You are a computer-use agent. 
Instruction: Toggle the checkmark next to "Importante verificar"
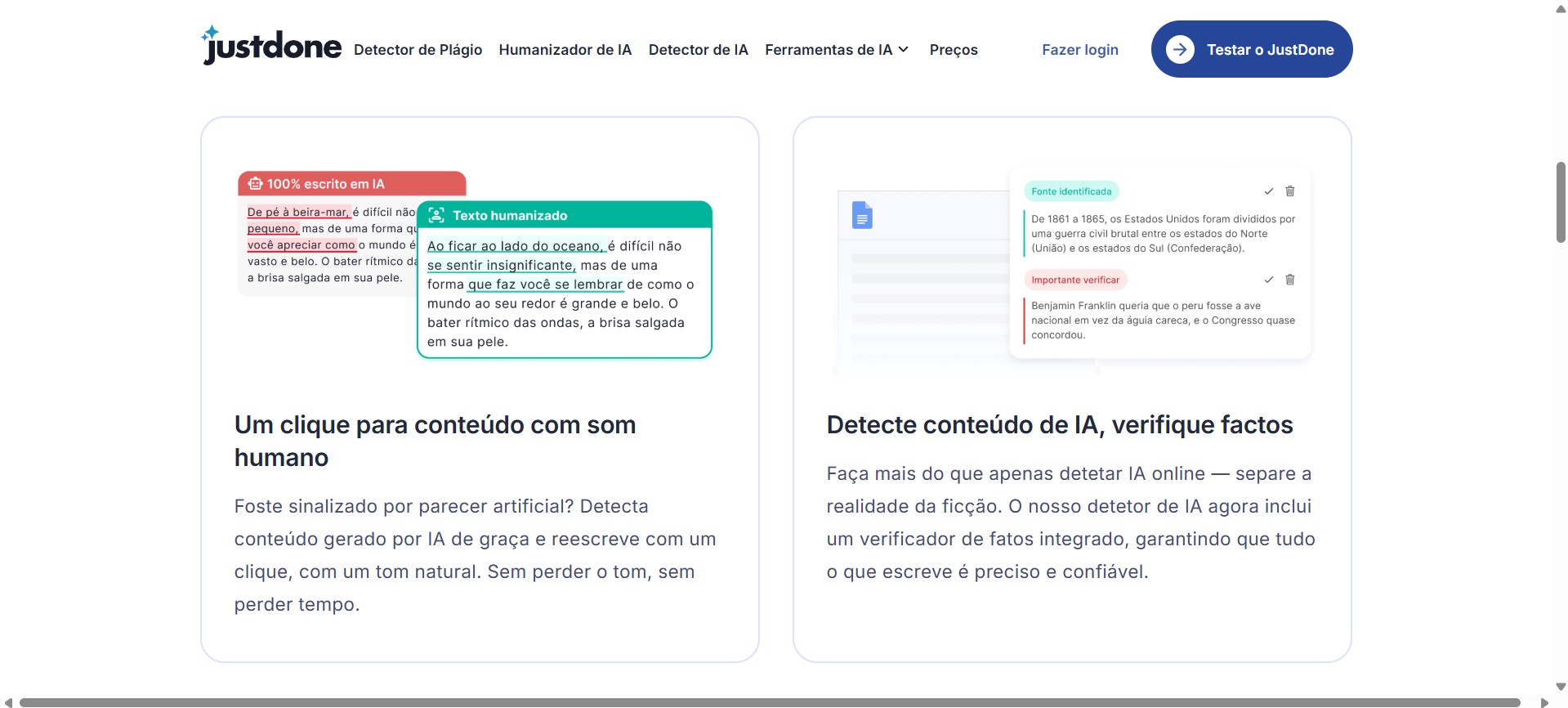(1269, 280)
